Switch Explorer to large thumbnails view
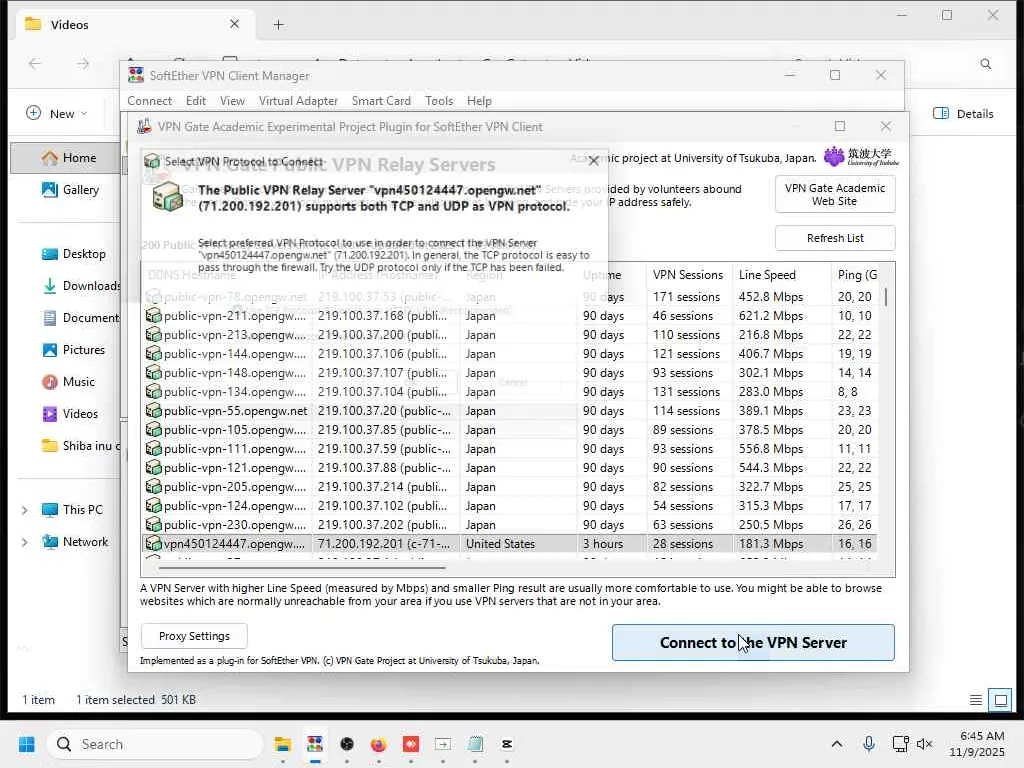The height and width of the screenshot is (768, 1024). tap(1000, 700)
